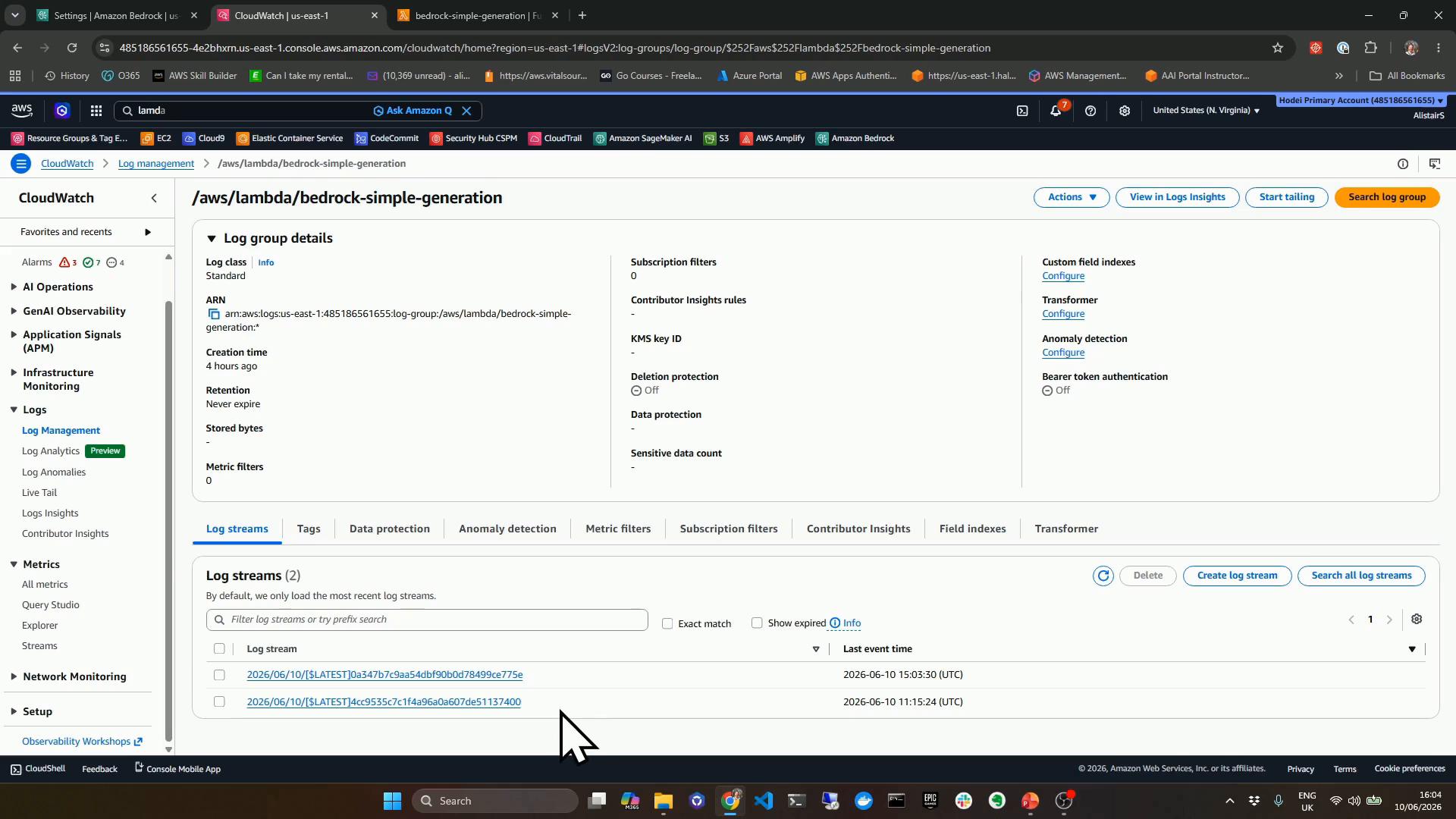1456x819 pixels.
Task: Expand AI Operations in the sidebar
Action: (14, 287)
